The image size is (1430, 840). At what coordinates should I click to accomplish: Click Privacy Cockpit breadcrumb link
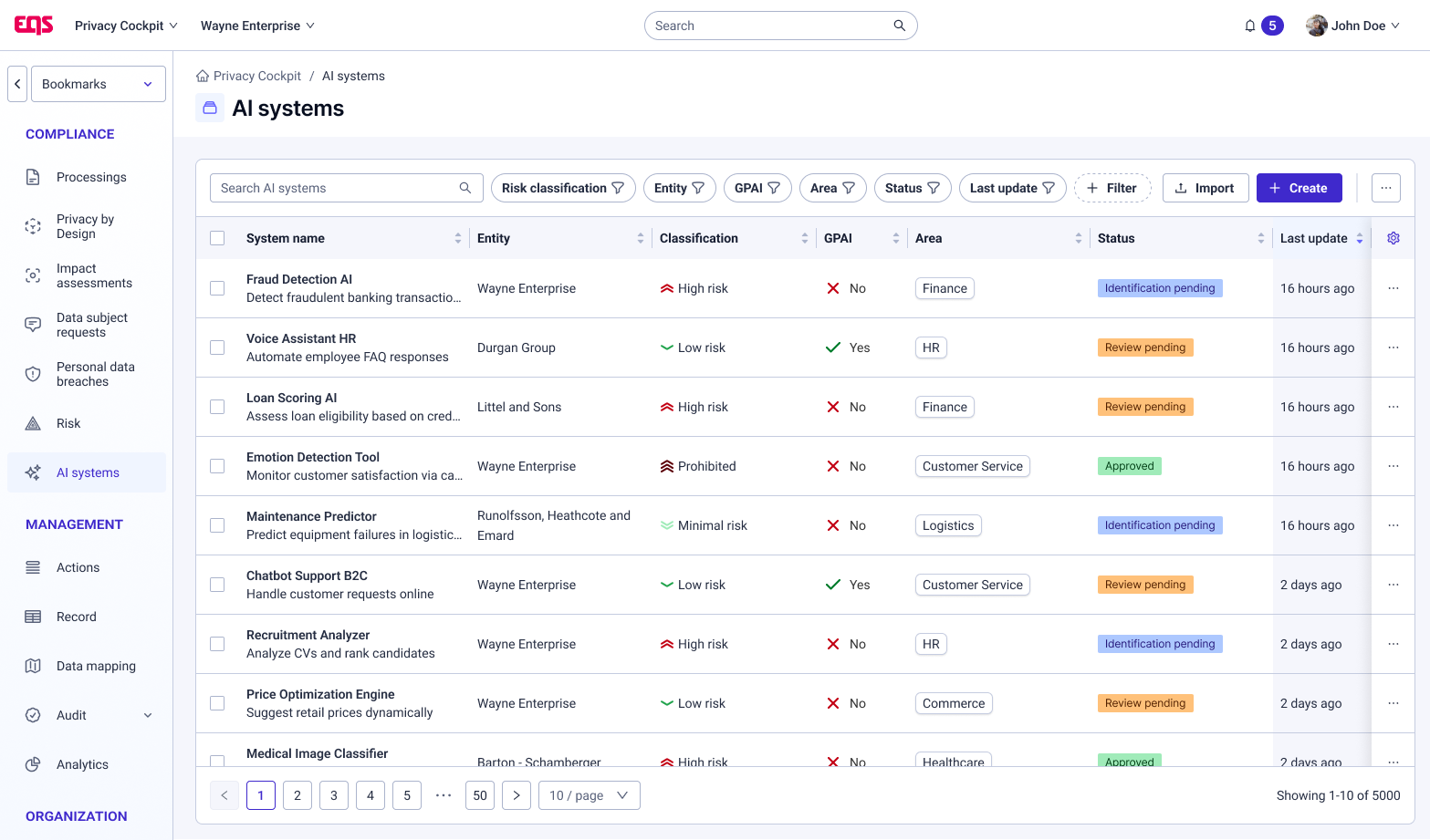point(257,76)
